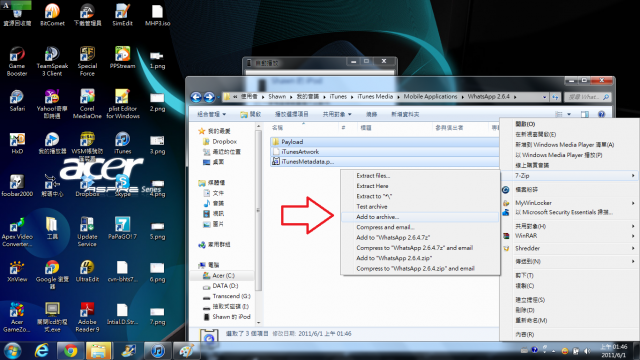Expand the WinRAR context submenu
Screen dimensions: 640x360
[x=569, y=236]
